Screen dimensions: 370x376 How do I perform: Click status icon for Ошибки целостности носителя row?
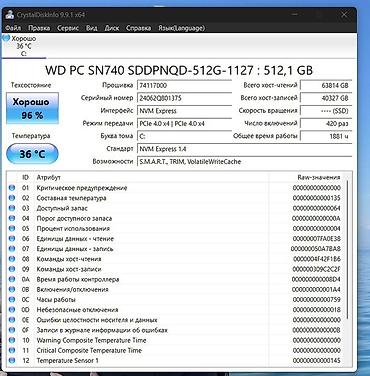pyautogui.click(x=12, y=320)
